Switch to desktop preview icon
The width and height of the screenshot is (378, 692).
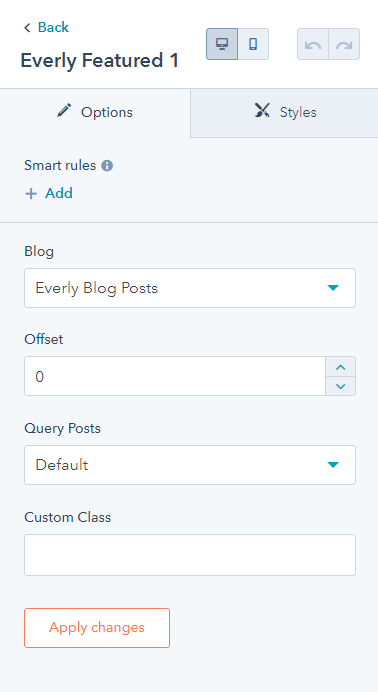222,44
